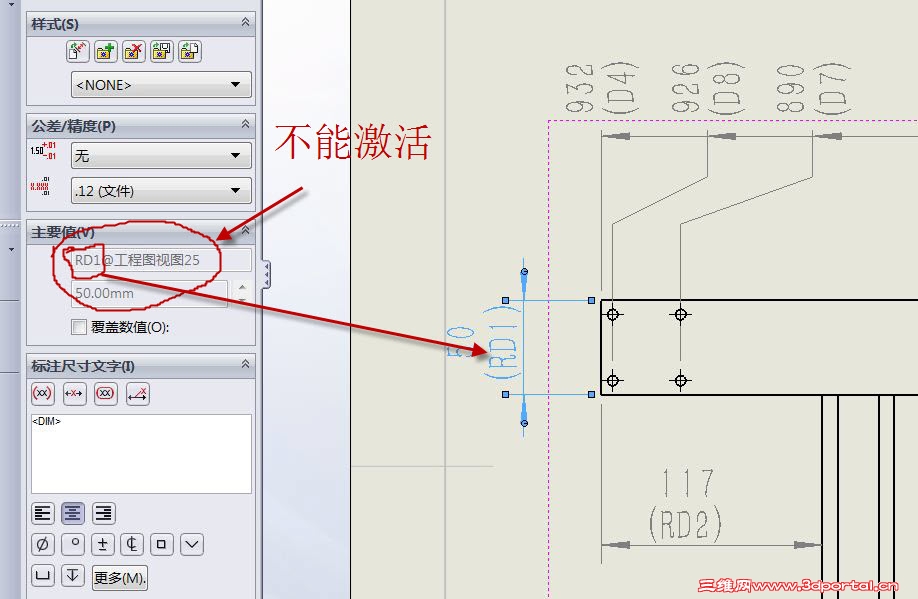
Task: Insert the diameter symbol
Action: pos(43,544)
